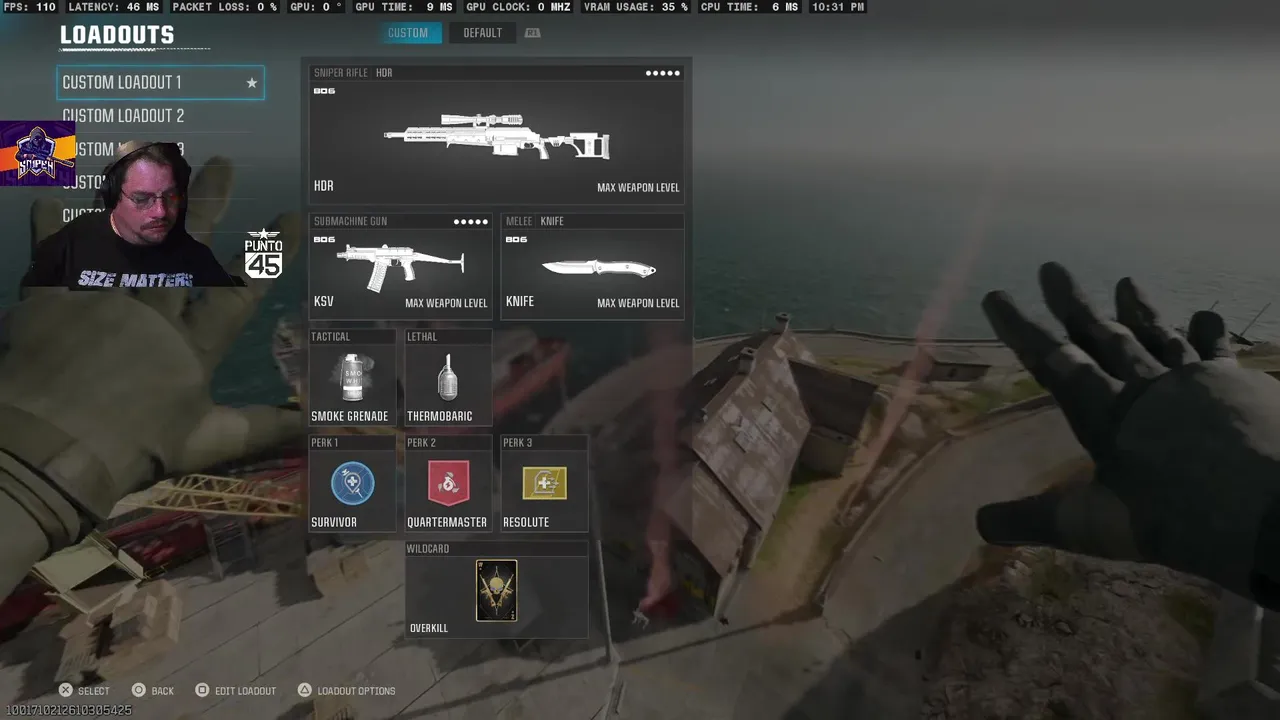Click the Loadouts page title
The image size is (1280, 720).
117,35
